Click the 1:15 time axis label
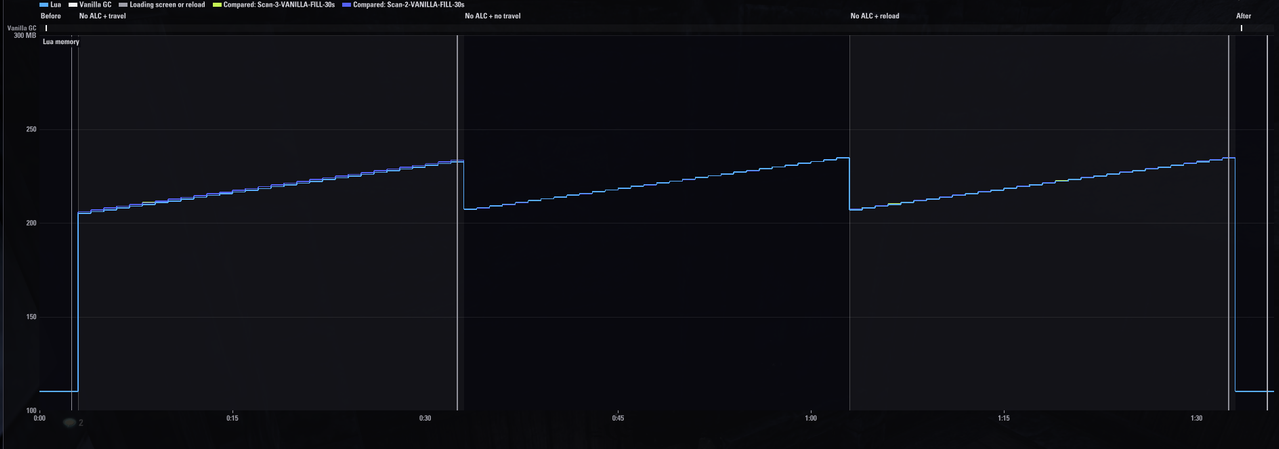 [x=1004, y=419]
